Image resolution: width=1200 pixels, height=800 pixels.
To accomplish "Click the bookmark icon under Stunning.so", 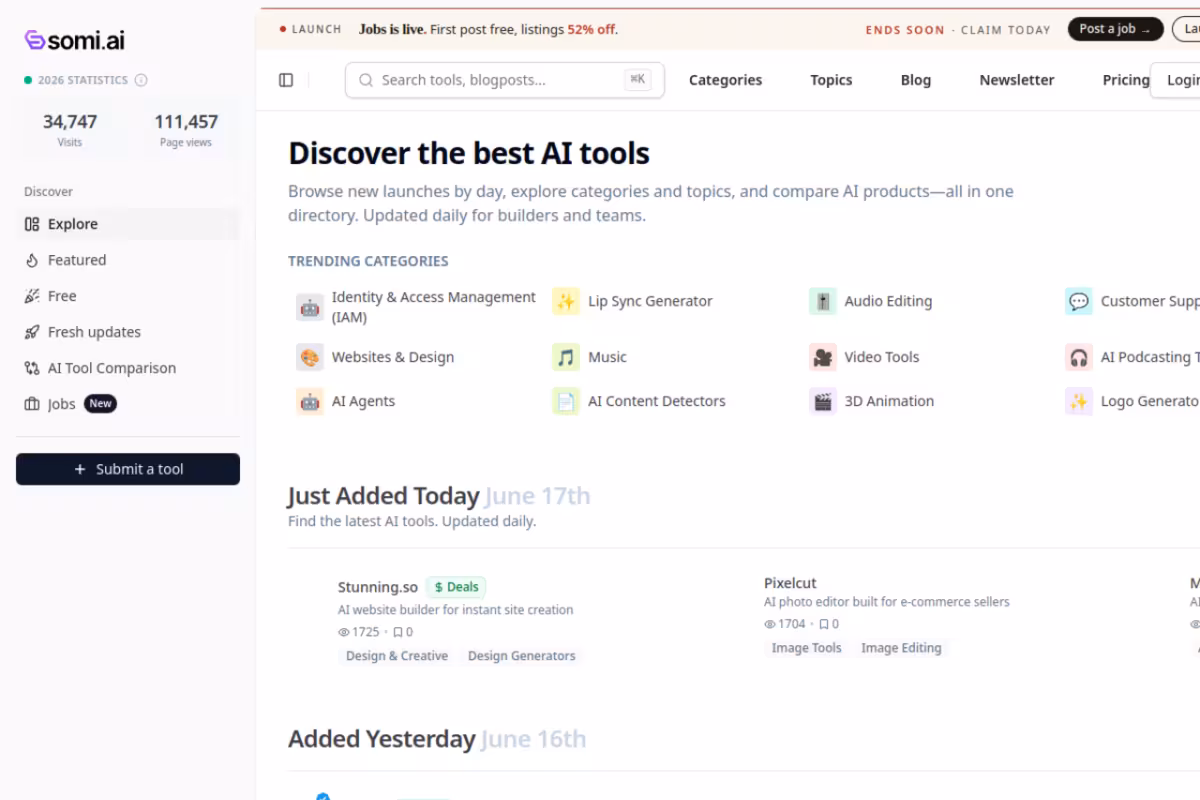I will point(398,632).
